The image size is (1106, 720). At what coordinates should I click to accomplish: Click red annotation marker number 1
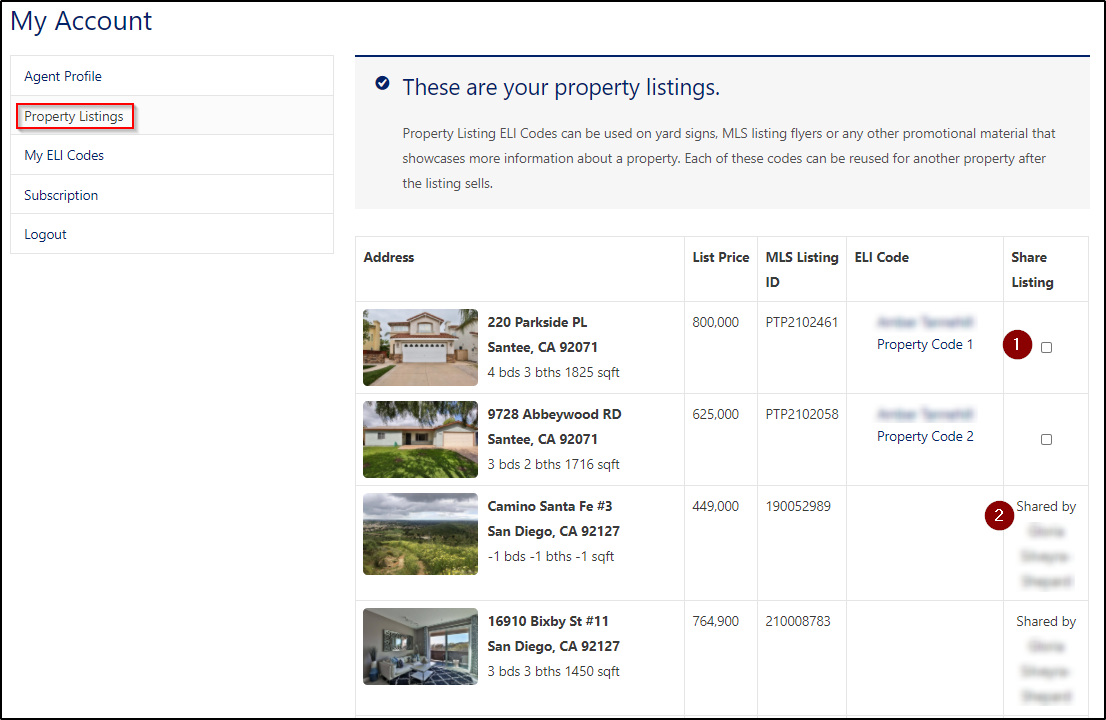pos(1017,346)
